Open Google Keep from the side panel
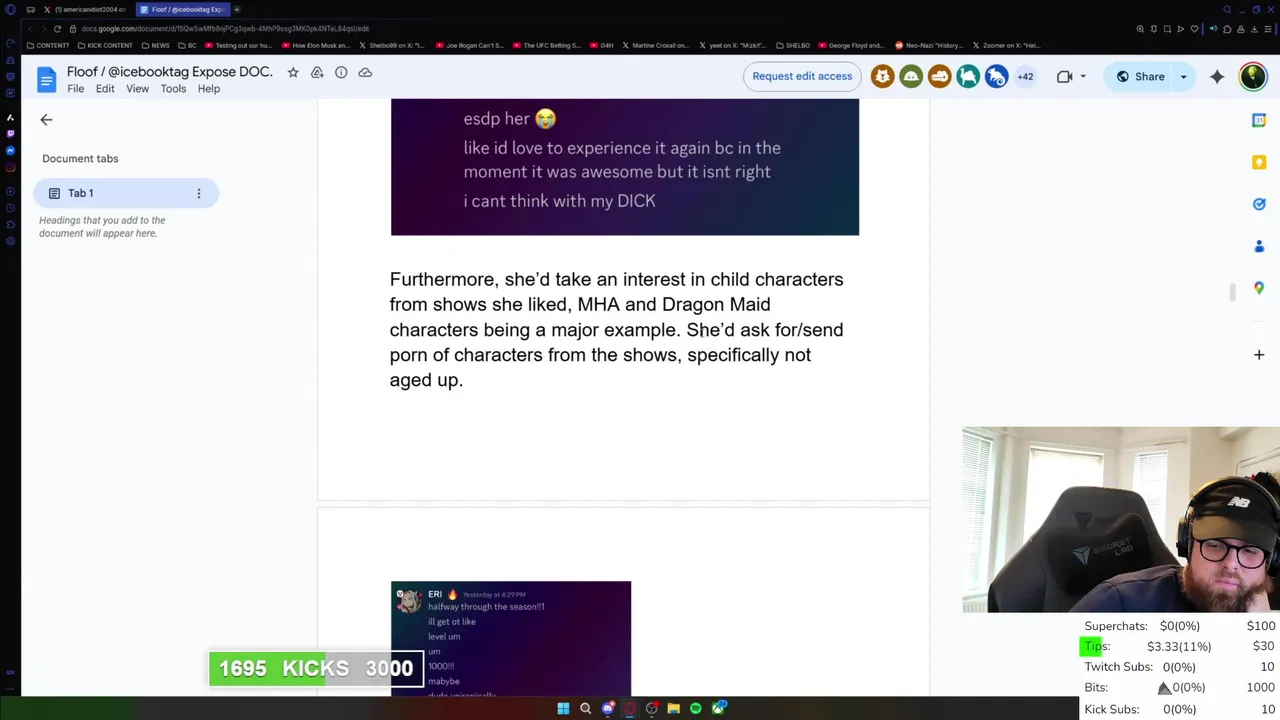The height and width of the screenshot is (720, 1280). pyautogui.click(x=1259, y=162)
